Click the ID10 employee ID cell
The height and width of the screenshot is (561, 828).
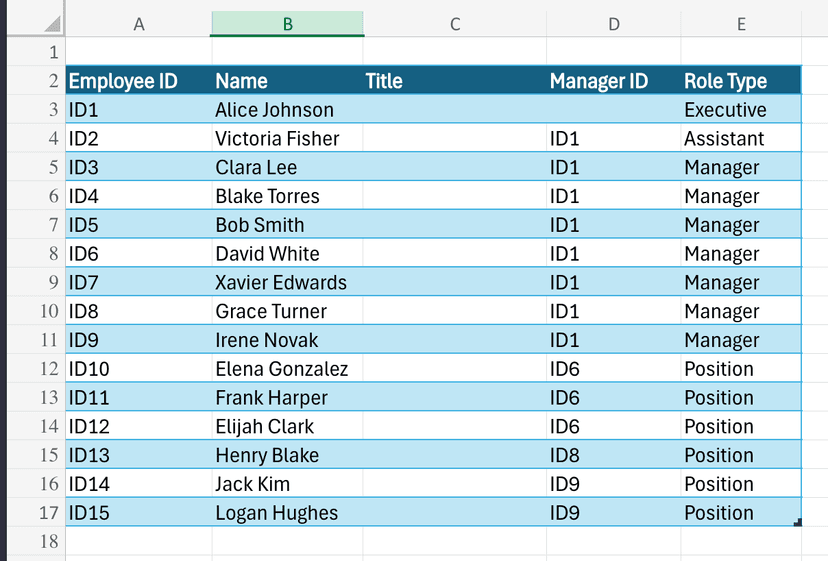coord(138,369)
